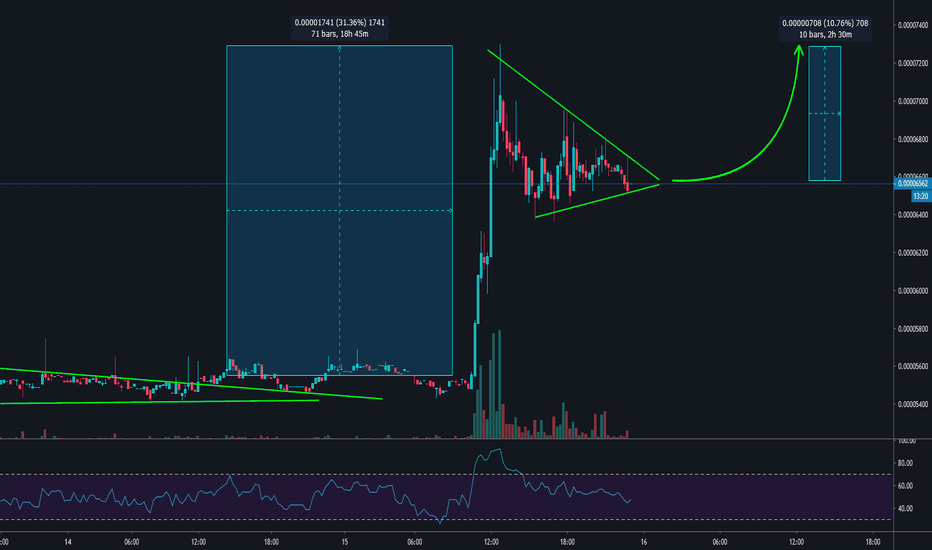Click the 0.00006000 price axis label
This screenshot has height=550, width=932.
pos(912,291)
